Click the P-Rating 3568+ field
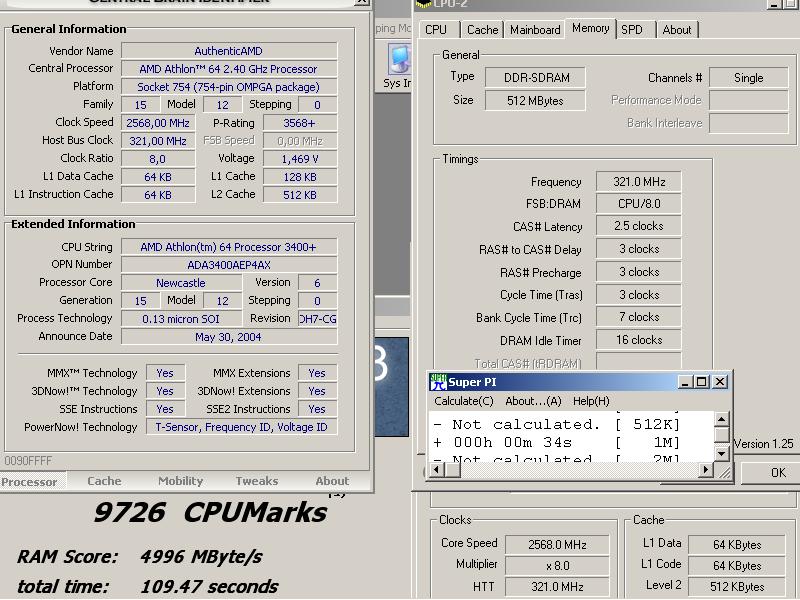Viewport: 800px width, 600px height. tap(299, 123)
